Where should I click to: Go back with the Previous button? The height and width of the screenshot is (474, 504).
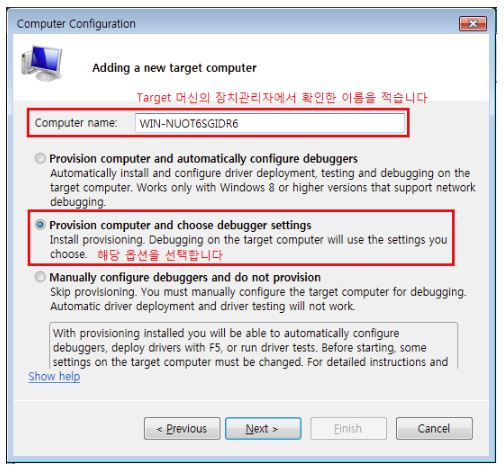tap(182, 429)
